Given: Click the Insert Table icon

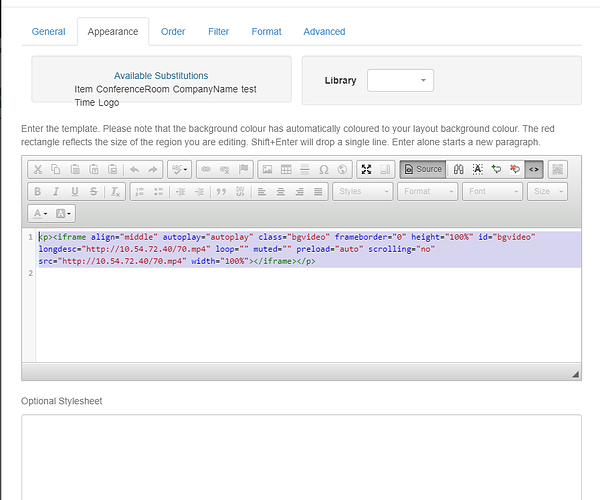Looking at the screenshot, I should [286, 169].
